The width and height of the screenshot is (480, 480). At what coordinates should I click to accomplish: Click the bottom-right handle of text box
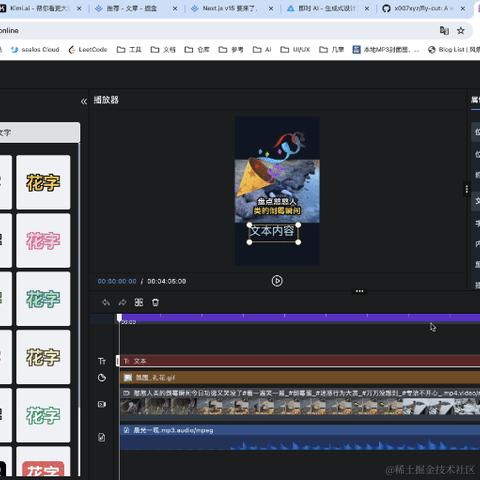point(298,242)
